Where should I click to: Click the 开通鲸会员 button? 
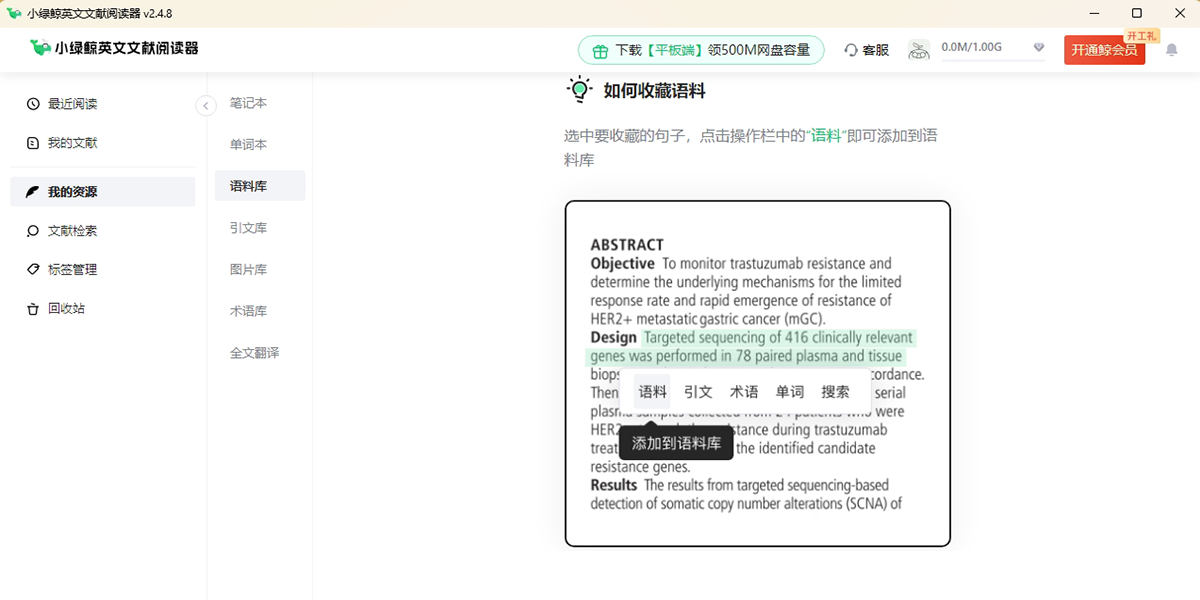pyautogui.click(x=1104, y=48)
